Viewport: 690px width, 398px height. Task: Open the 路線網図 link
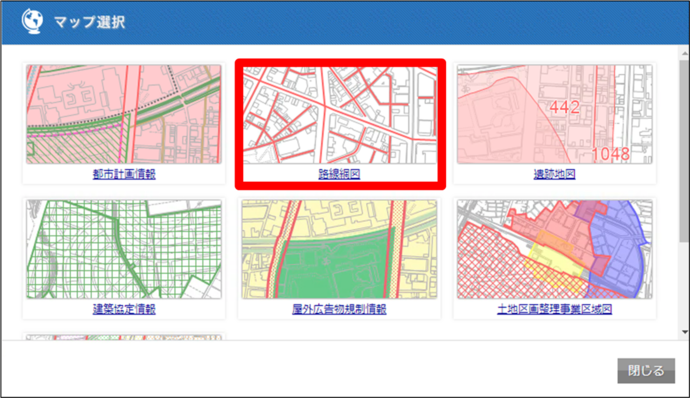(x=339, y=174)
